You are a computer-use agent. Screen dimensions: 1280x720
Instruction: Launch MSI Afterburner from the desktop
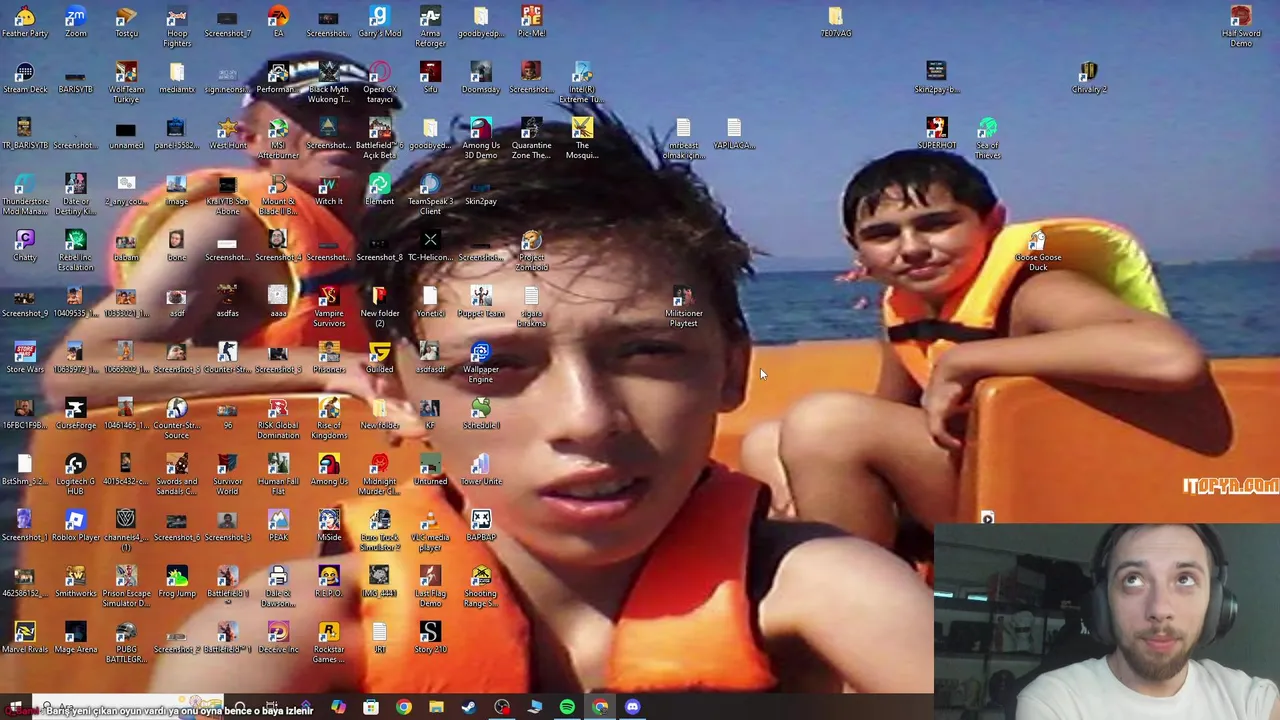click(x=278, y=139)
